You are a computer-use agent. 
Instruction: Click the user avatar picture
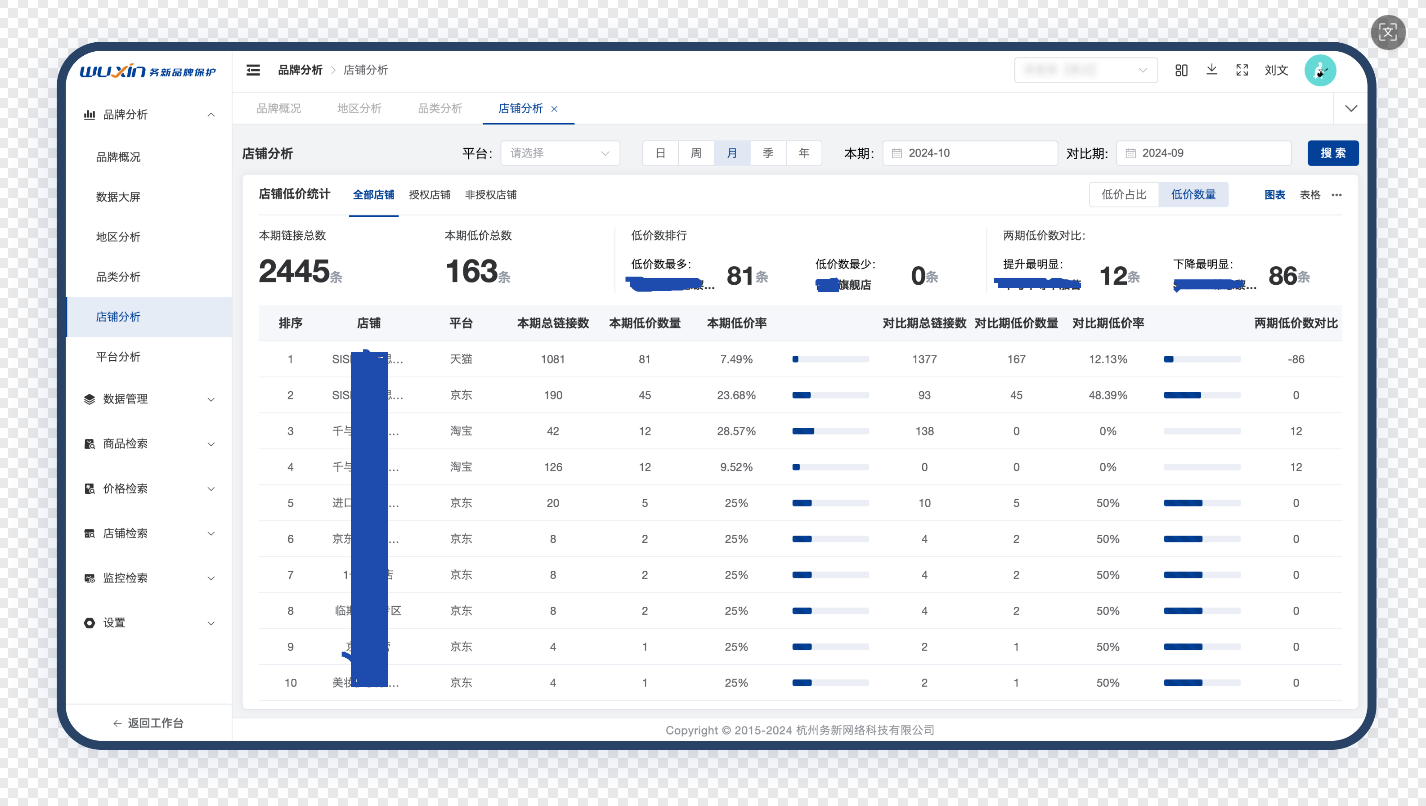click(1320, 70)
